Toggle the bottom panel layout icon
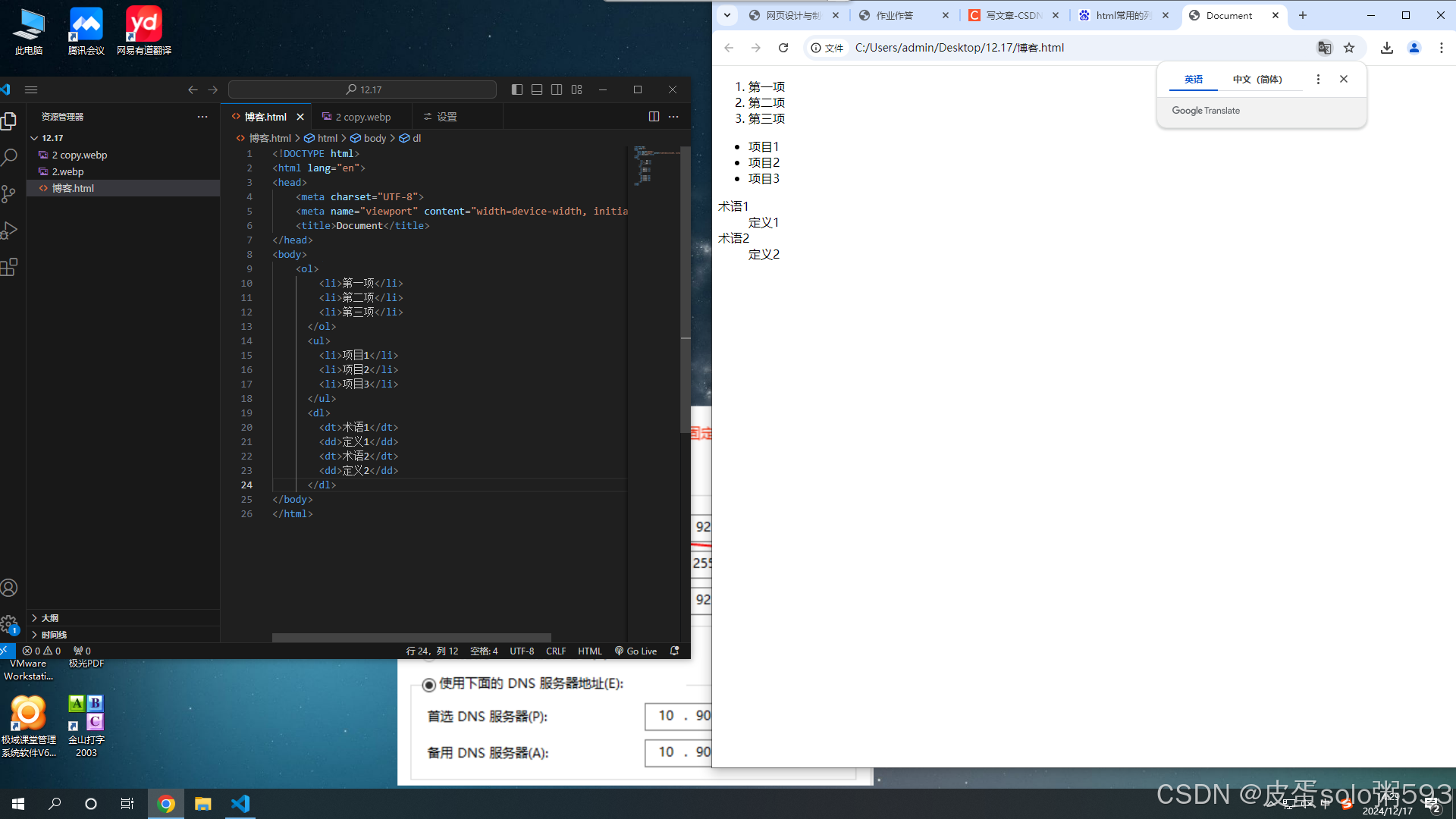This screenshot has width=1456, height=819. click(x=537, y=89)
